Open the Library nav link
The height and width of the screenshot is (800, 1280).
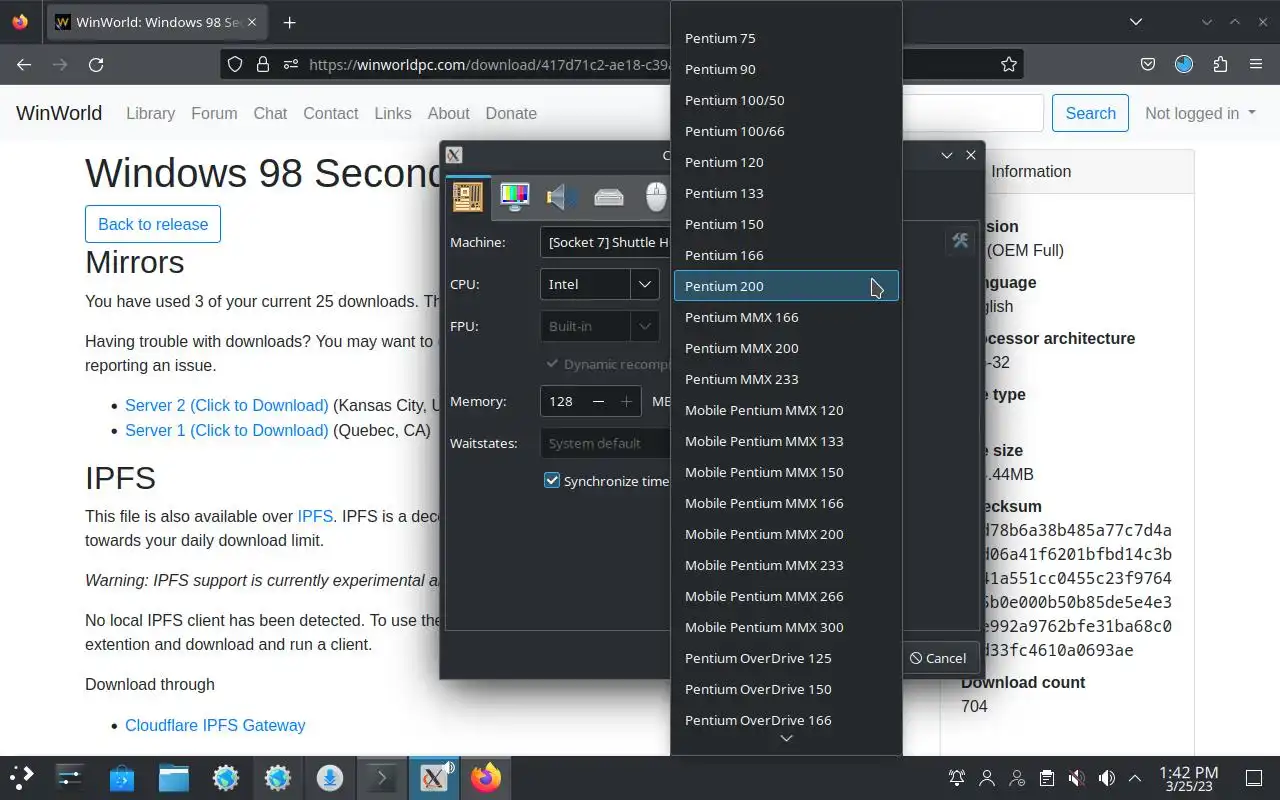150,113
